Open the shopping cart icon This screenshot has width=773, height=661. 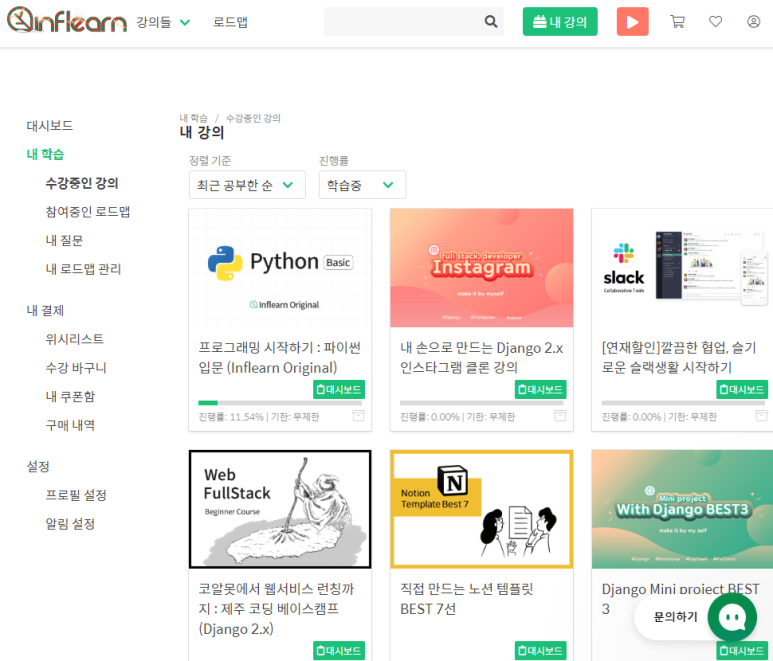[x=677, y=21]
